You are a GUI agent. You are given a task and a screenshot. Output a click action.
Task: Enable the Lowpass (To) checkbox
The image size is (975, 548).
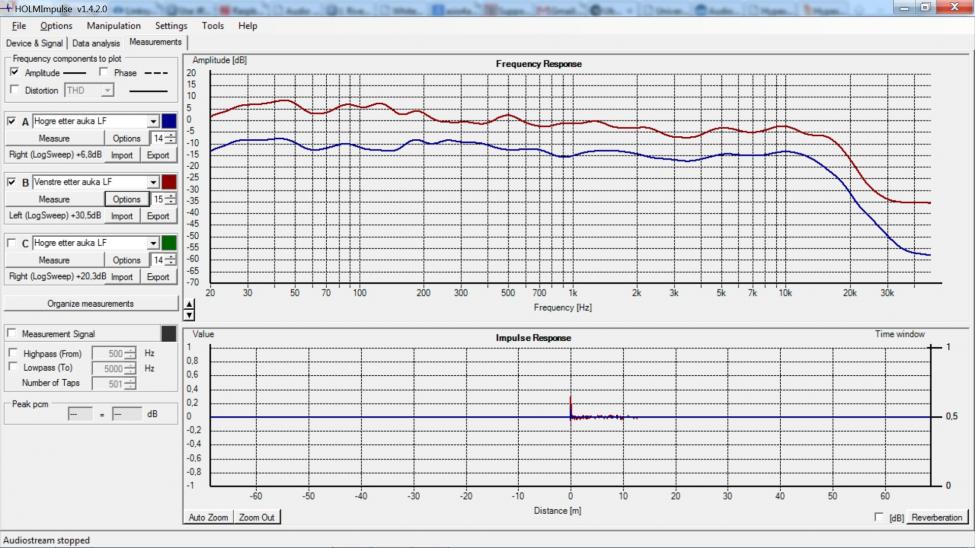click(x=13, y=367)
